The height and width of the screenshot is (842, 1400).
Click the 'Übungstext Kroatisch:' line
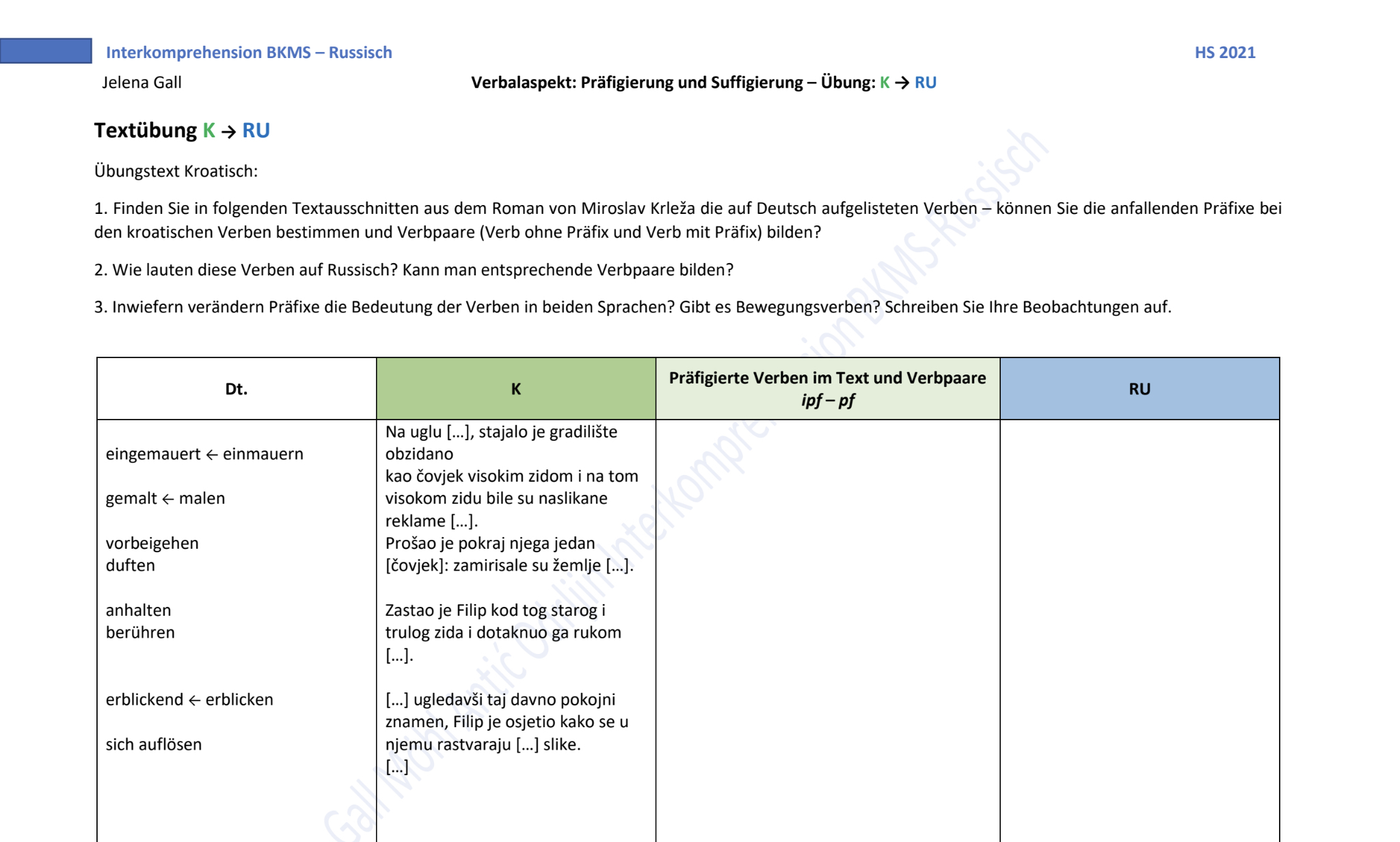coord(176,171)
